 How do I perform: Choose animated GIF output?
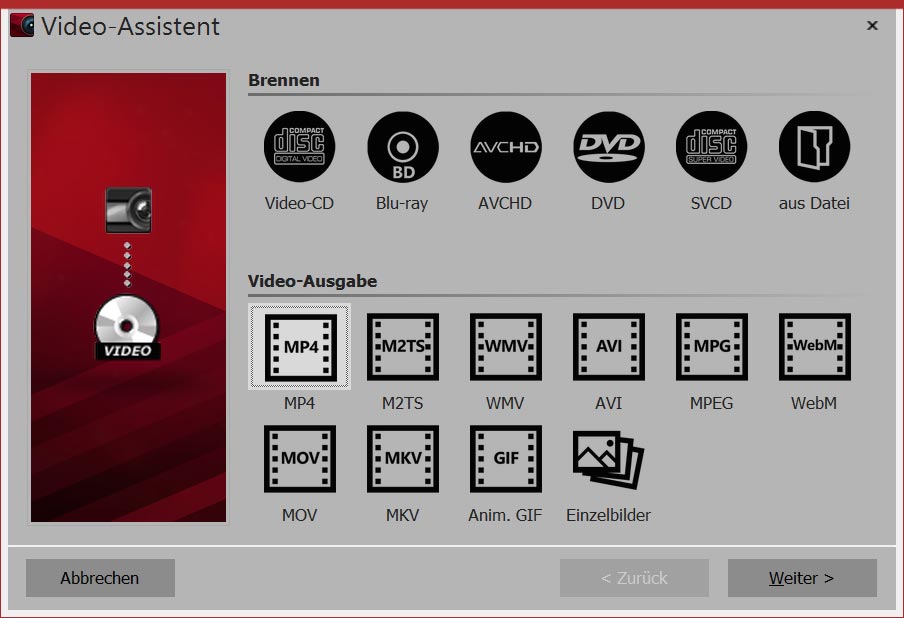[505, 460]
